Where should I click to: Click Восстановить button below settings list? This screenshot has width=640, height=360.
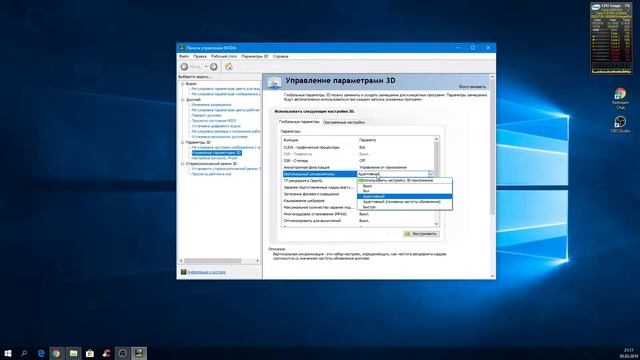[421, 234]
